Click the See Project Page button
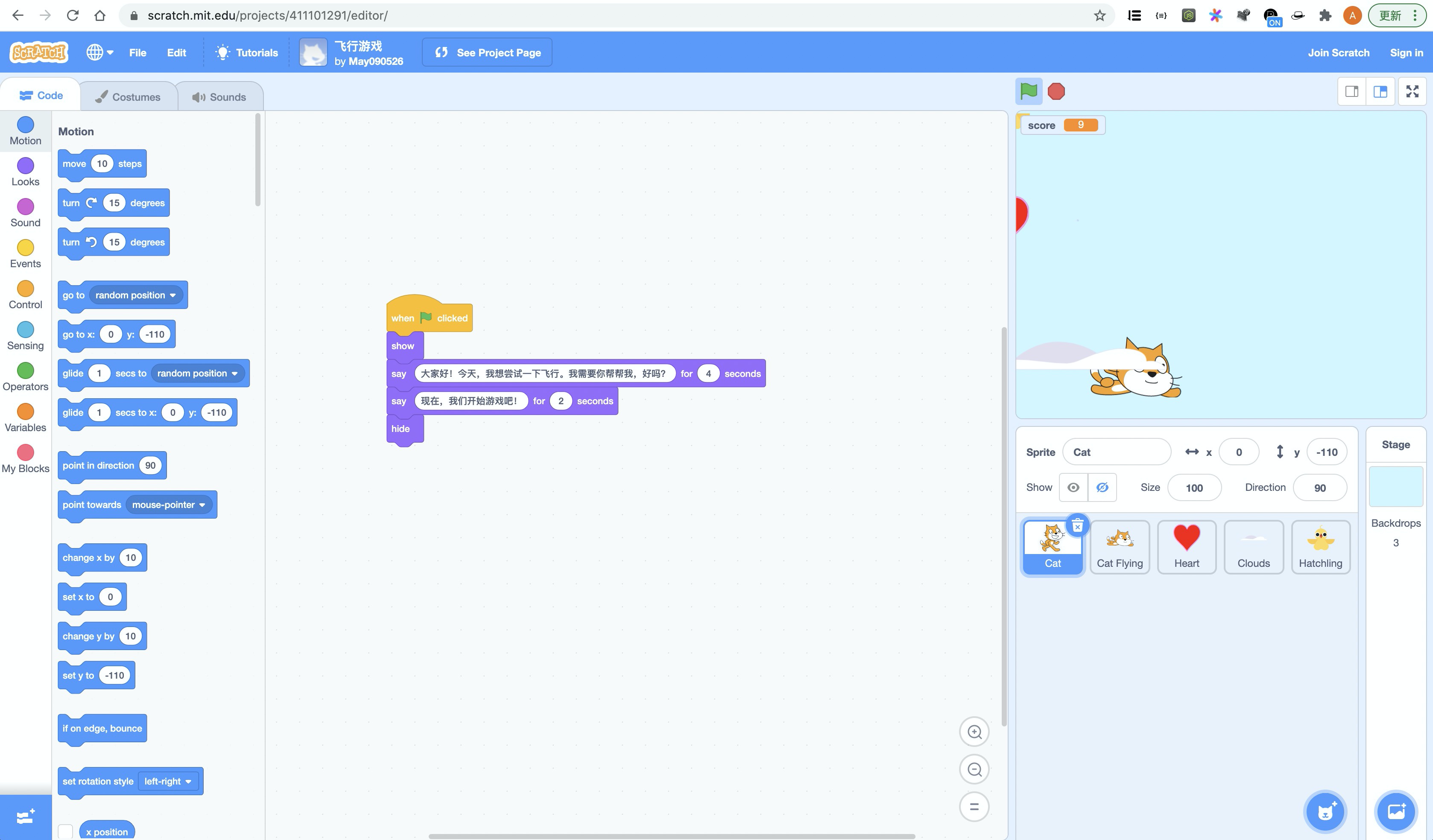1433x840 pixels. [487, 52]
